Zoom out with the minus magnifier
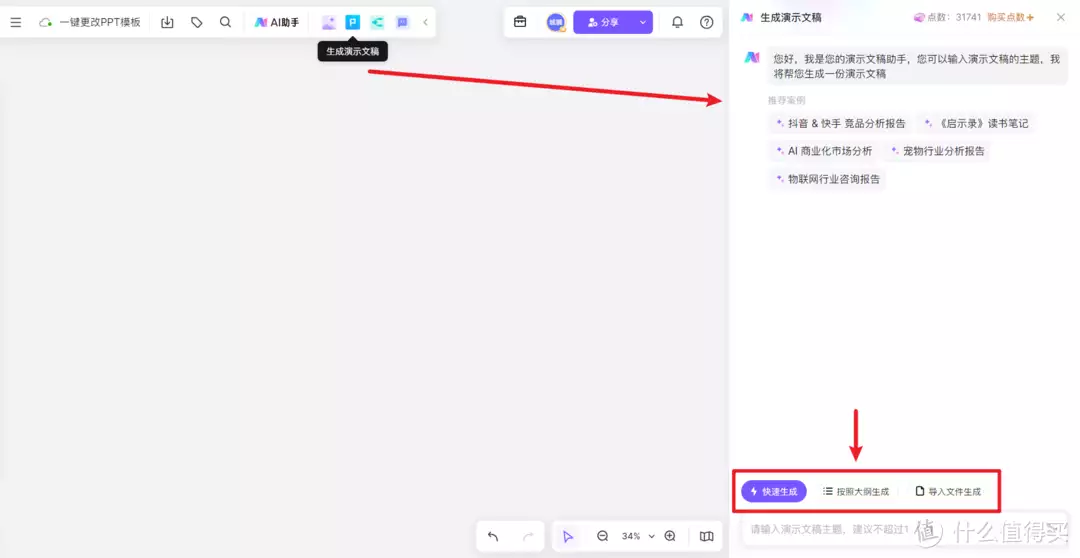Screen dimensions: 1080x558 coord(603,536)
